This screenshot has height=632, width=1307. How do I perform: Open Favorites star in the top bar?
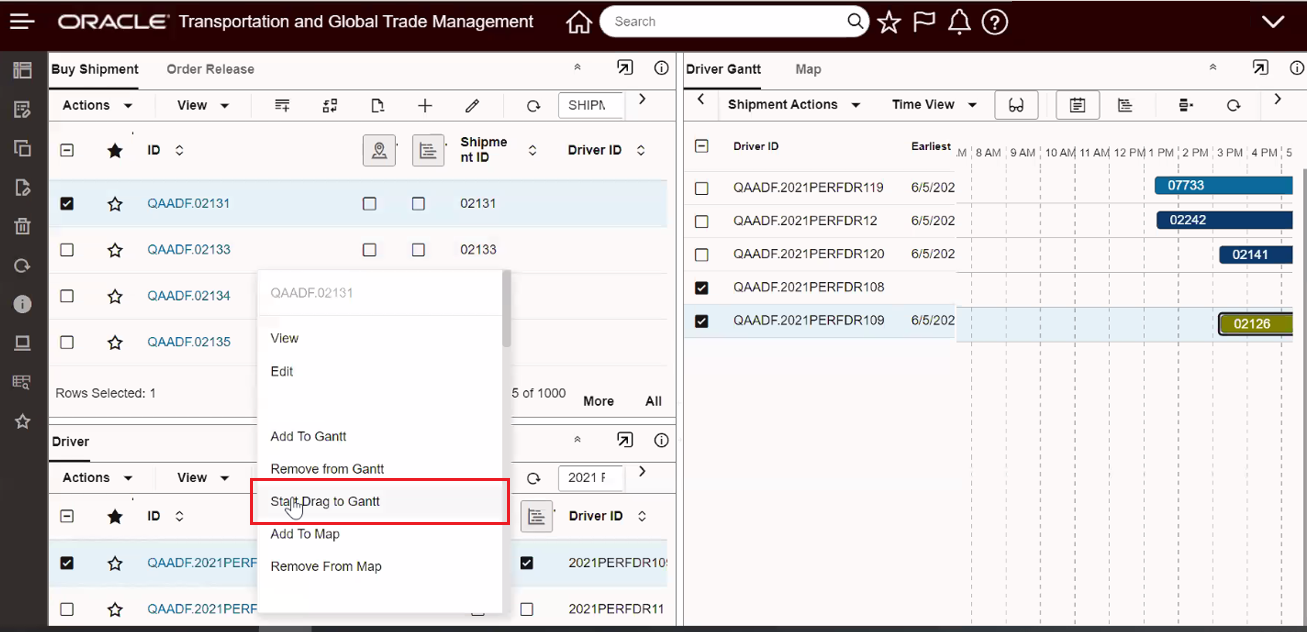[888, 22]
